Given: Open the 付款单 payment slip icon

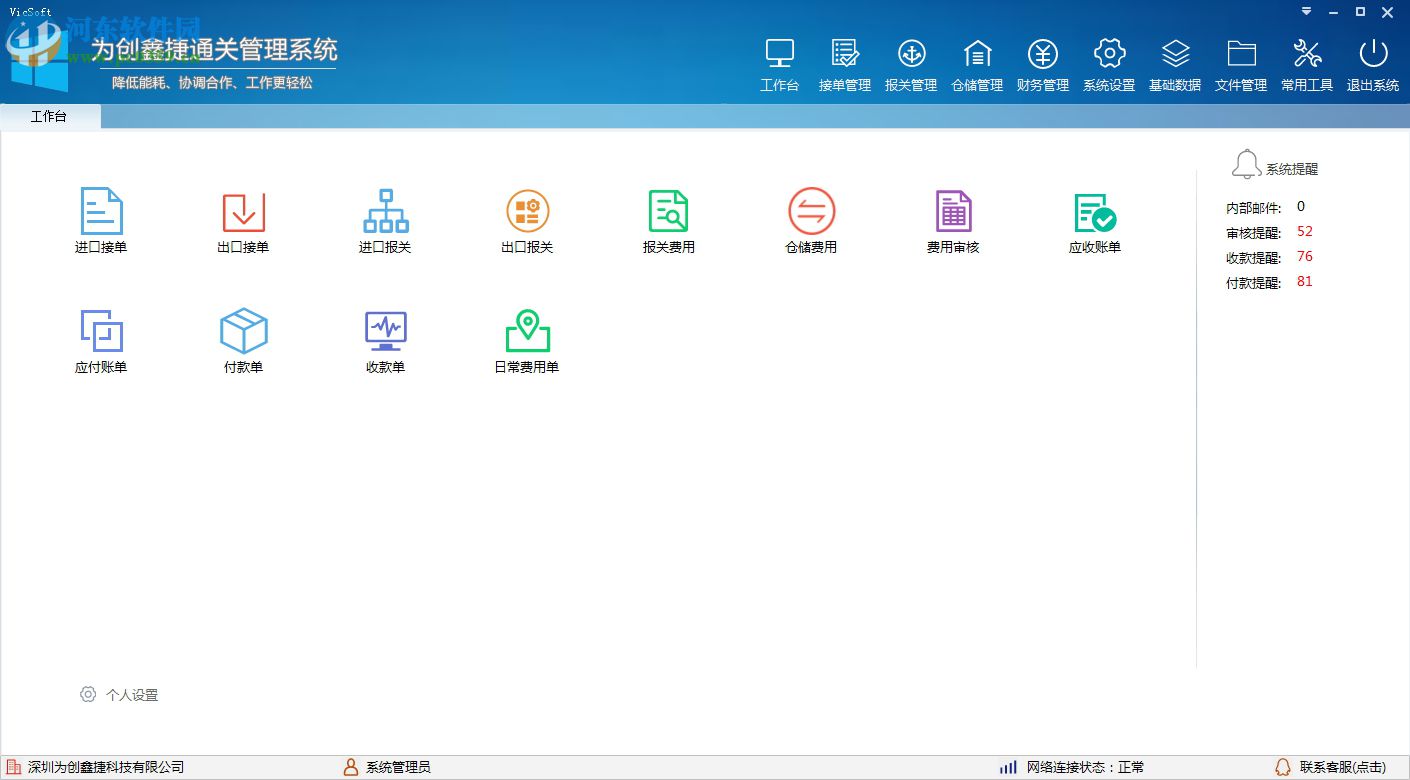Looking at the screenshot, I should 243,331.
